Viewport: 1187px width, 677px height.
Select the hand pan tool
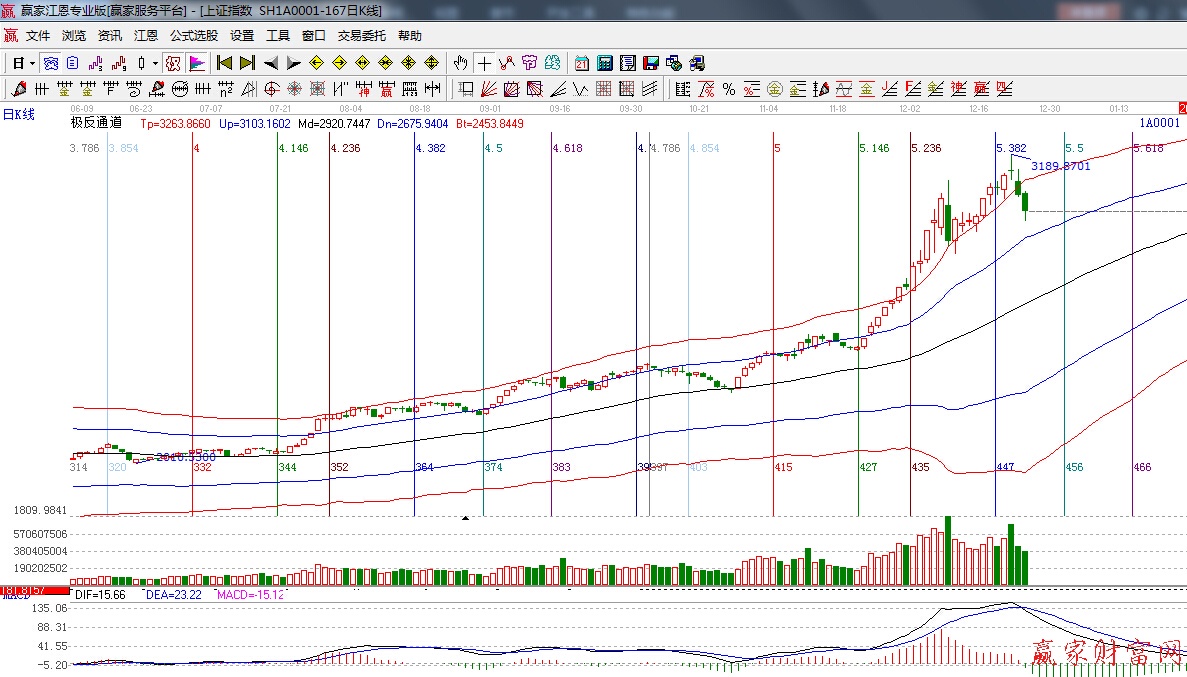click(x=460, y=63)
